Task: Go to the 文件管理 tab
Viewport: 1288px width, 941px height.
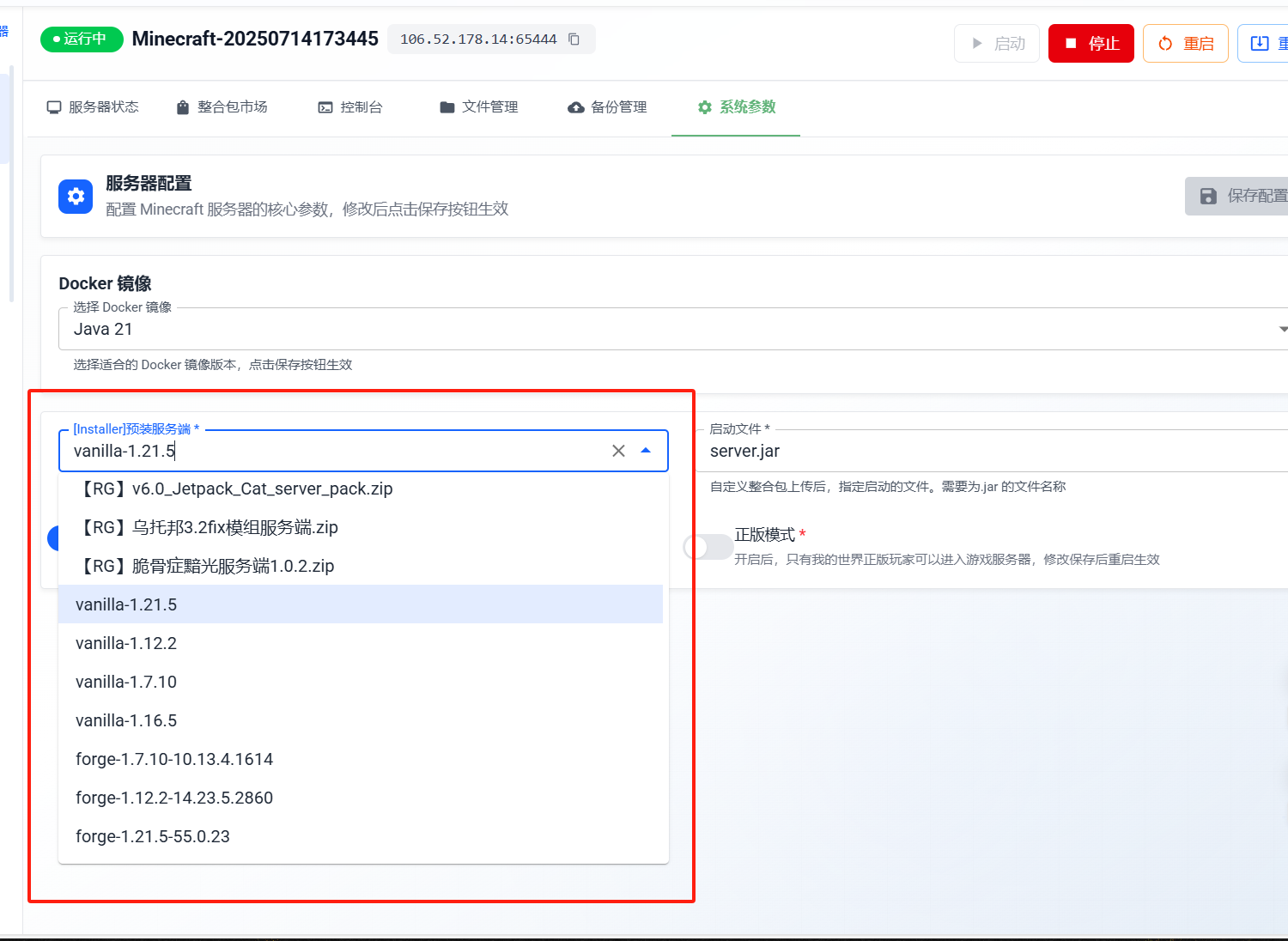Action: [479, 107]
